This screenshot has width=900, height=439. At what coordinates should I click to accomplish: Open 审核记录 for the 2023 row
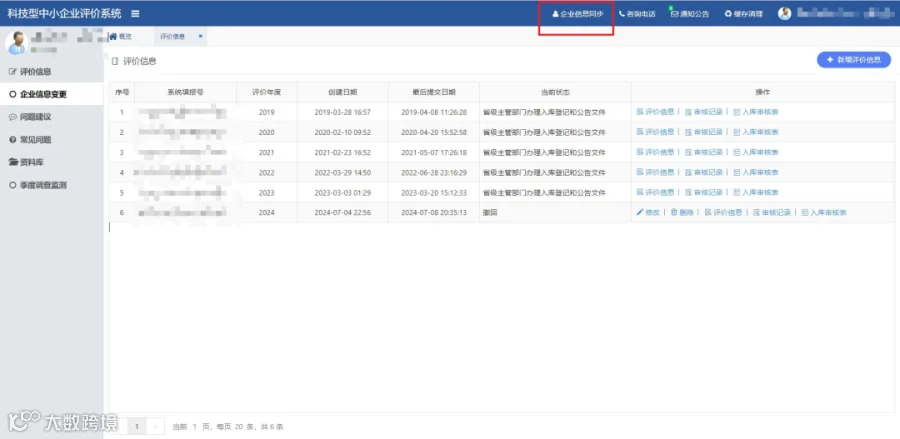click(704, 192)
